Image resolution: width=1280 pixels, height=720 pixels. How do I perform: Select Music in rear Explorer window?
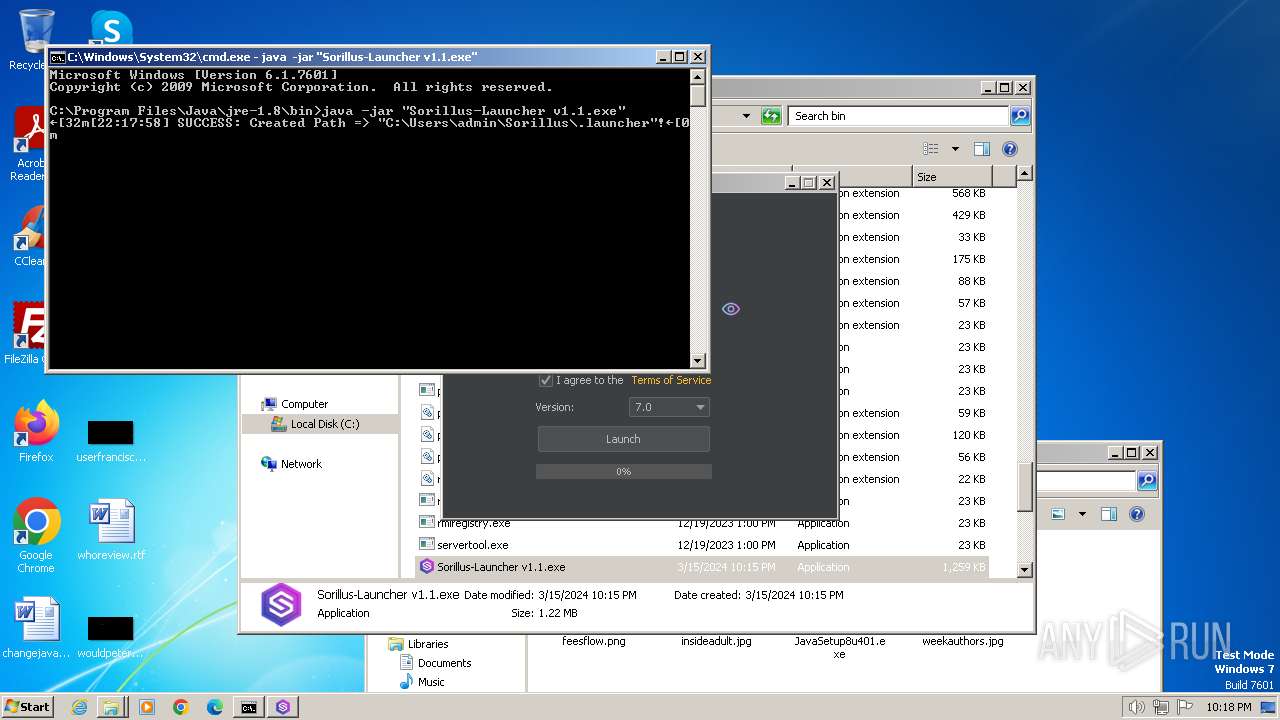tap(431, 682)
